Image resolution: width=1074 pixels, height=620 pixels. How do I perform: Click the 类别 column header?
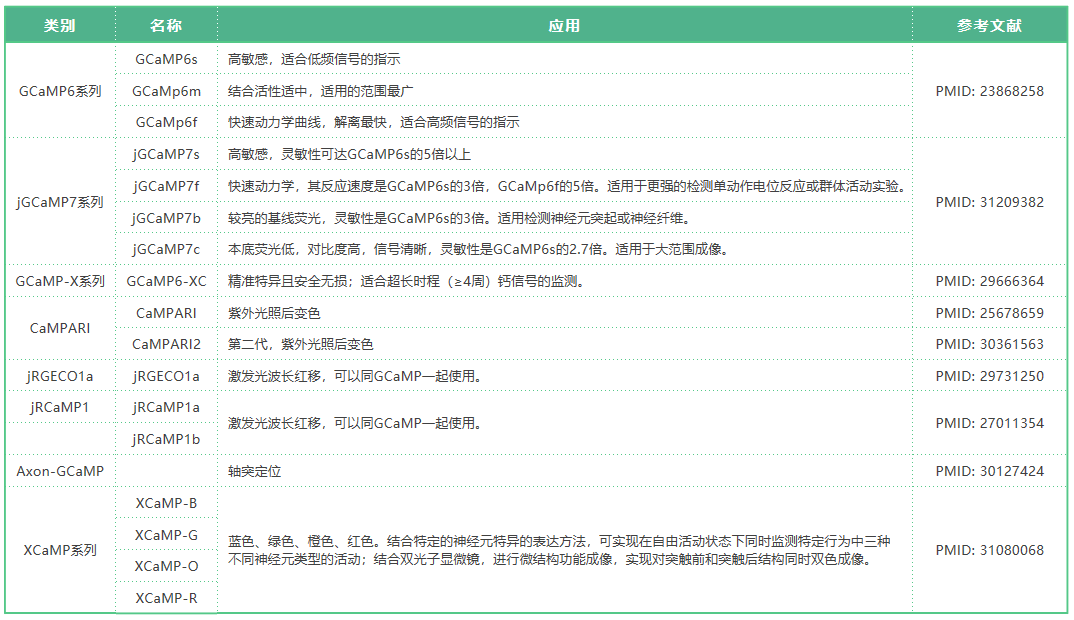coord(60,25)
